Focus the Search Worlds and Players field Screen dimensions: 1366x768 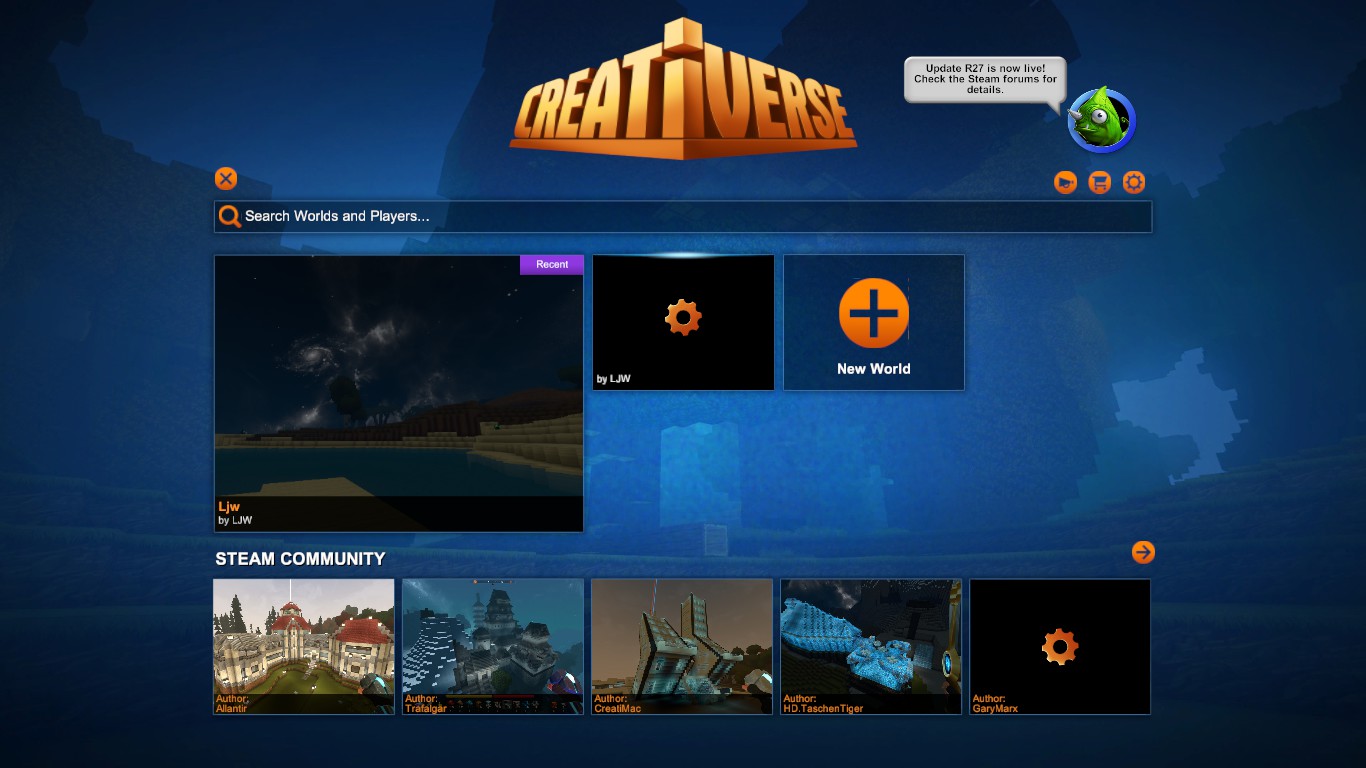(x=683, y=216)
